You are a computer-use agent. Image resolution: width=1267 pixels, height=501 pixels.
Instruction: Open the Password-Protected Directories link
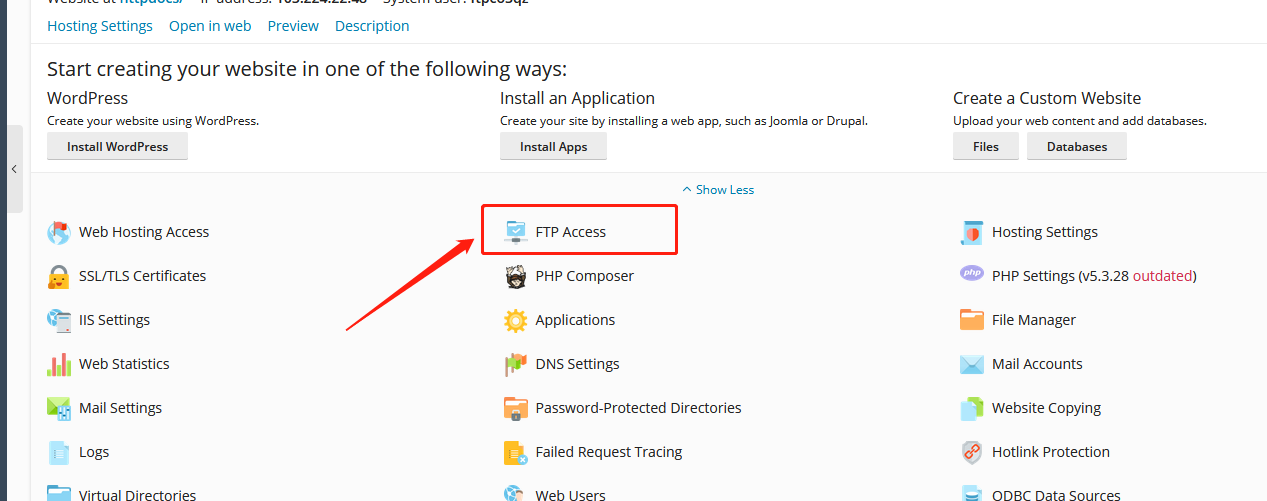[x=638, y=408]
